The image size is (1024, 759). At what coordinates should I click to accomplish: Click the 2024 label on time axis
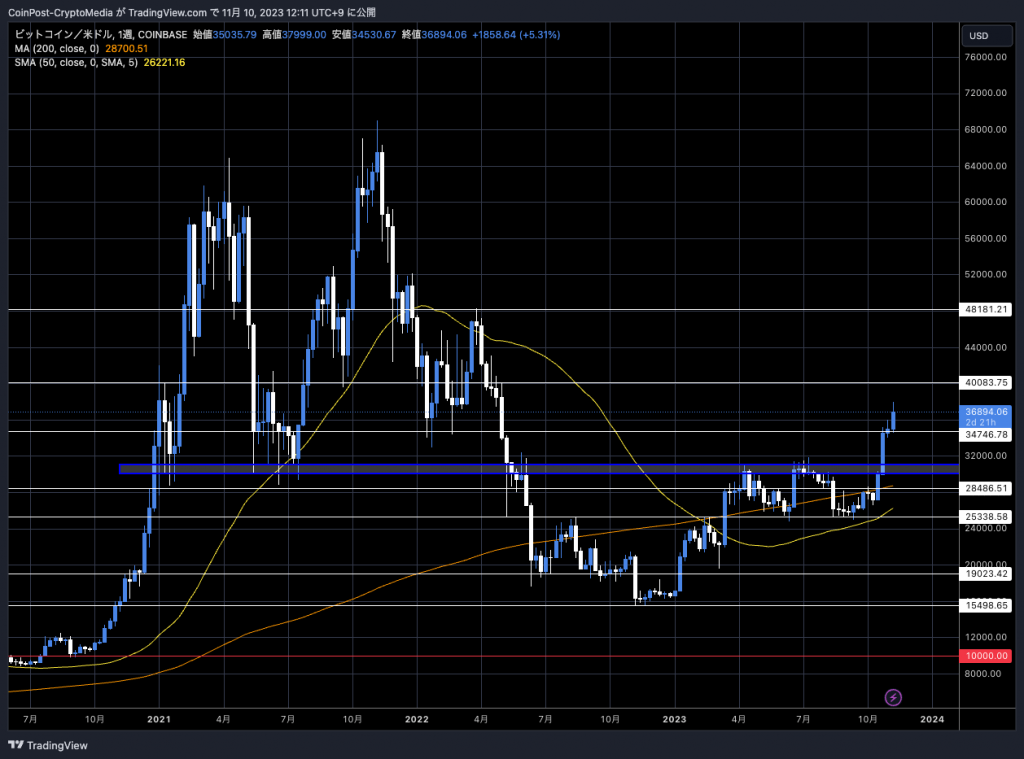tap(932, 718)
